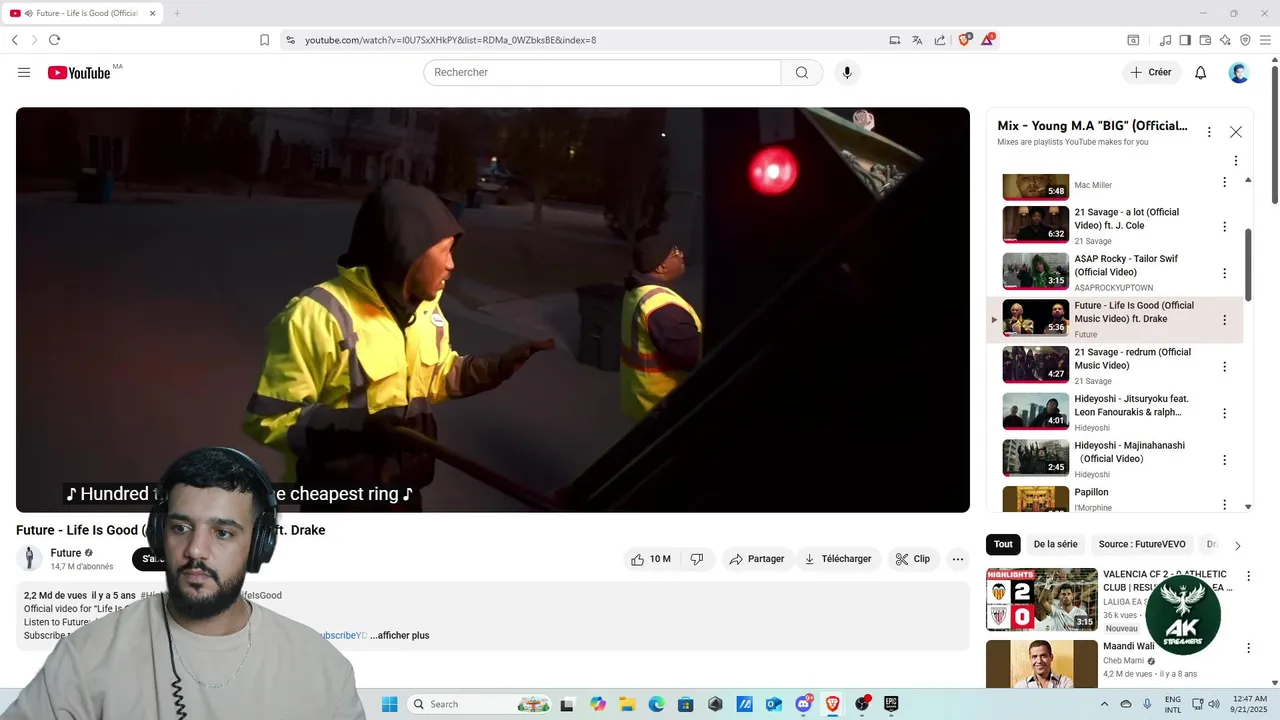Screen dimensions: 1280x720
Task: Open options for 21 Savage - redrum
Action: pos(1224,367)
